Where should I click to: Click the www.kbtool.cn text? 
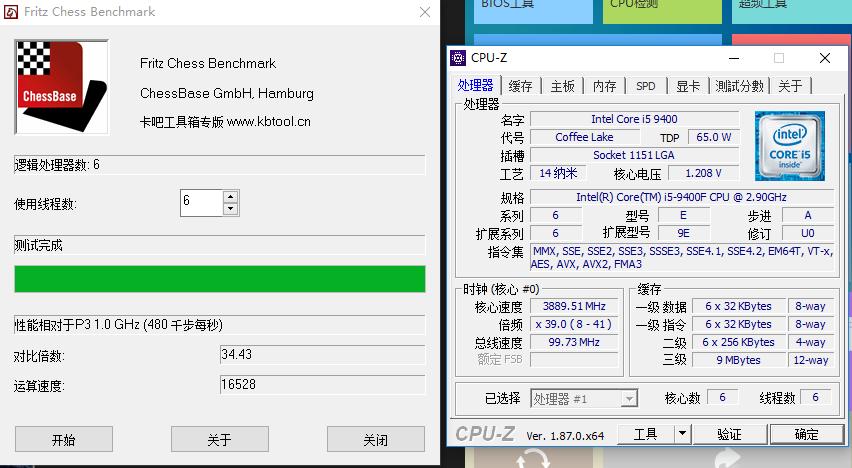tap(269, 122)
